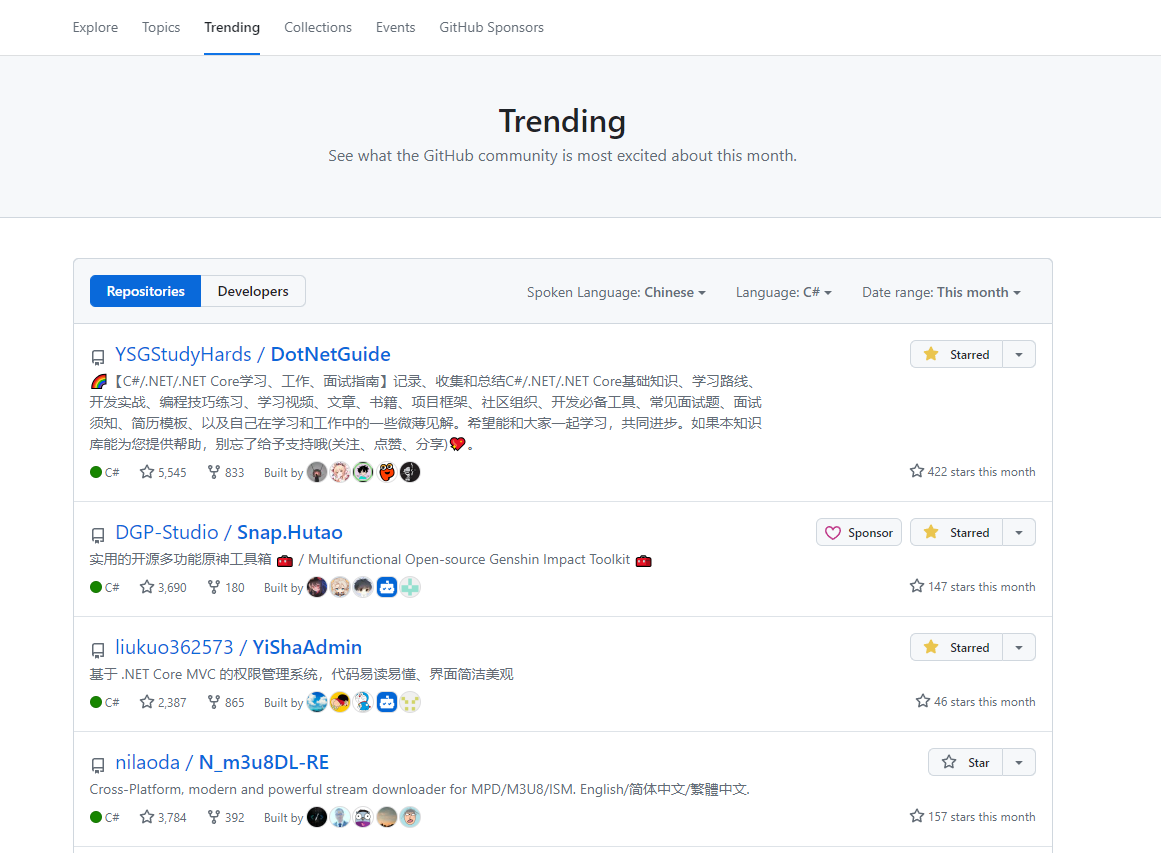Open the Spoken Language: Chinese dropdown
1161x853 pixels.
tap(616, 292)
